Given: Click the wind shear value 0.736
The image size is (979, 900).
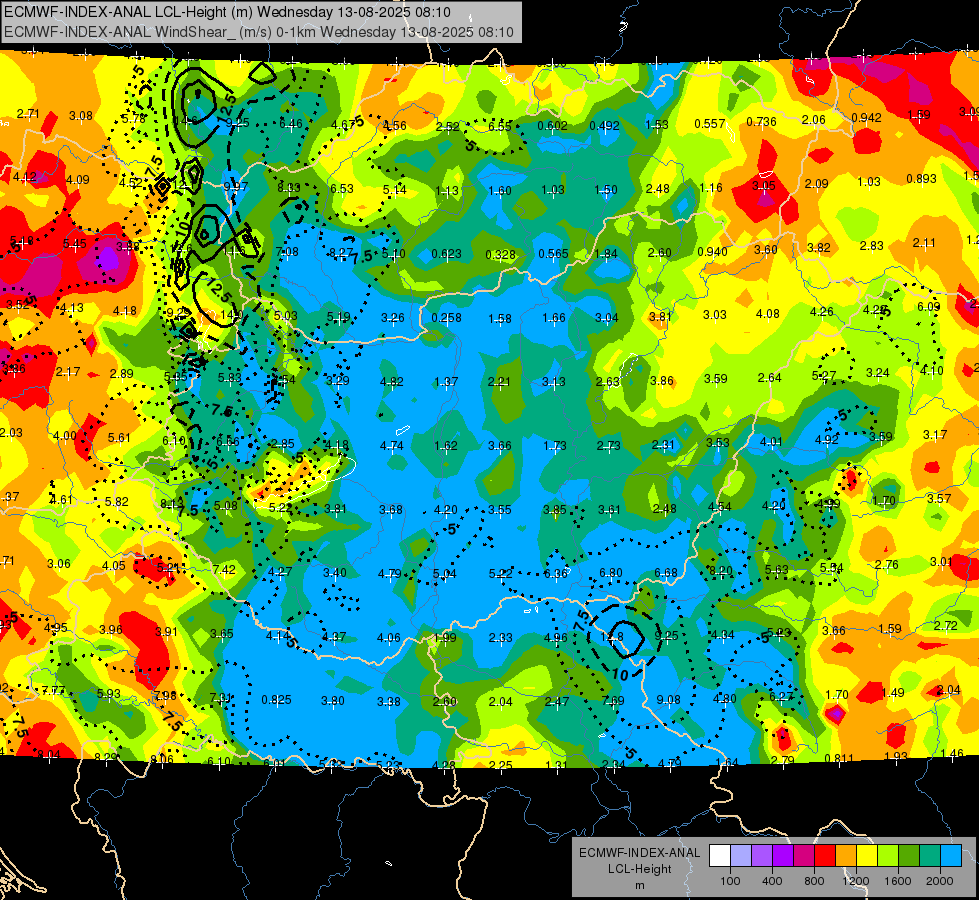Looking at the screenshot, I should pos(761,121).
